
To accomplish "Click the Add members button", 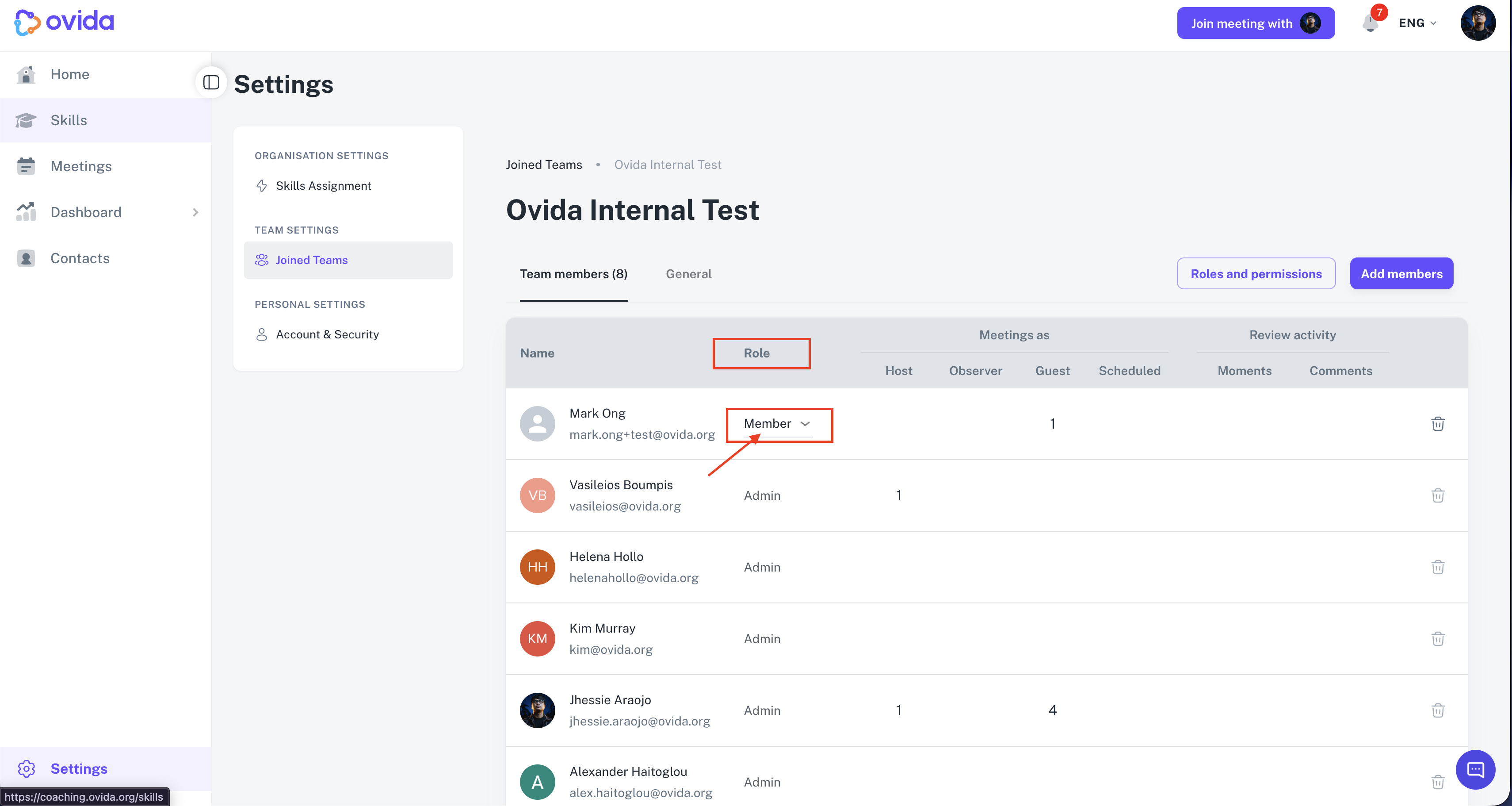I will (x=1401, y=273).
